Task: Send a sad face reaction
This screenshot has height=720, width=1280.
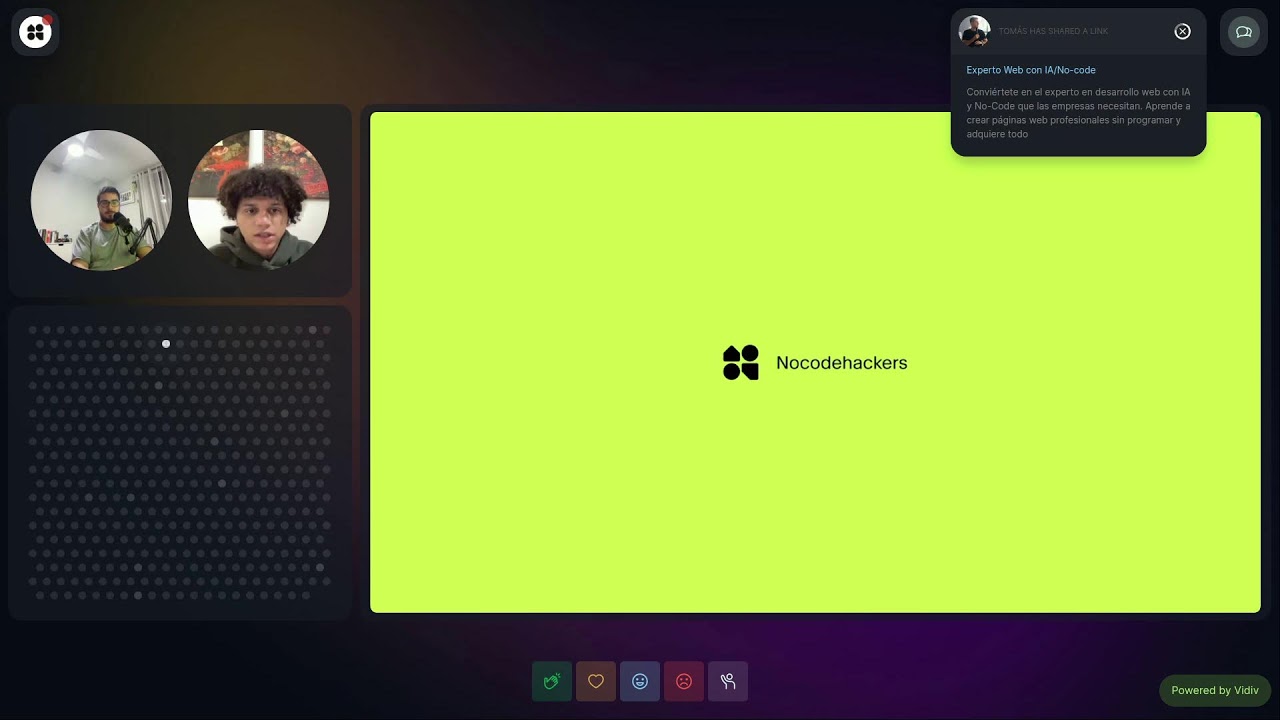Action: point(684,682)
